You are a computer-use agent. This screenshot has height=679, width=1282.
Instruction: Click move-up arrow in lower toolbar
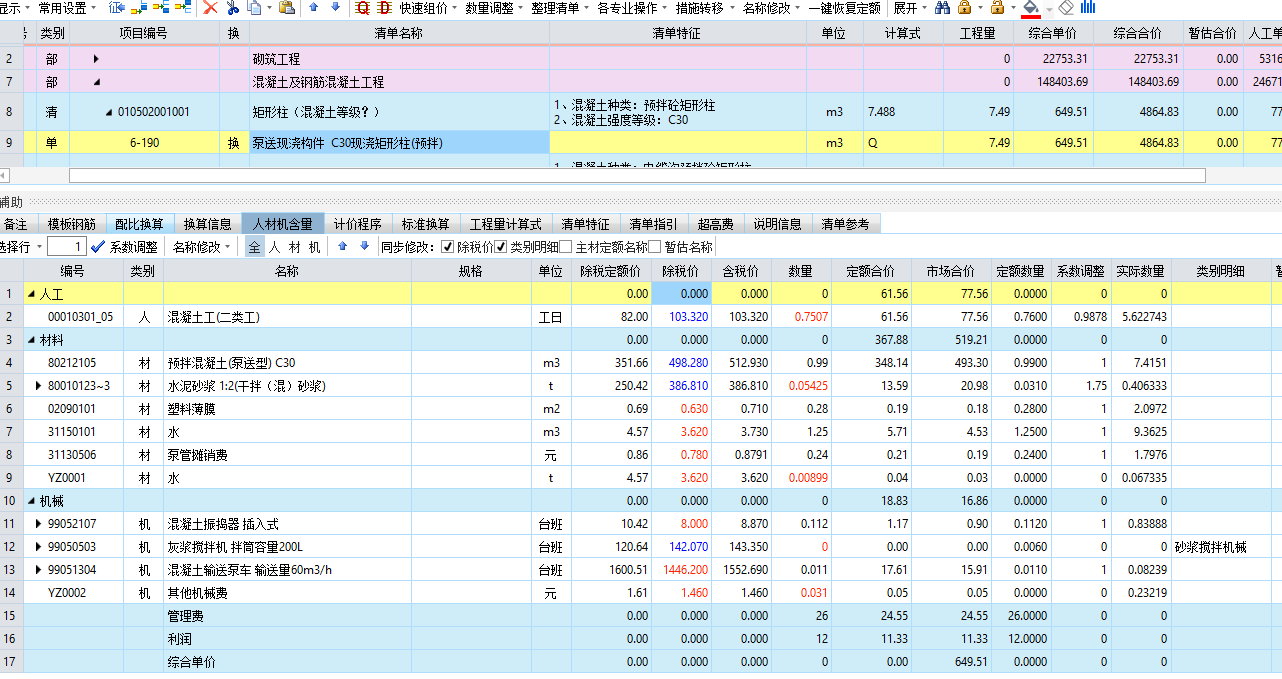tap(342, 246)
